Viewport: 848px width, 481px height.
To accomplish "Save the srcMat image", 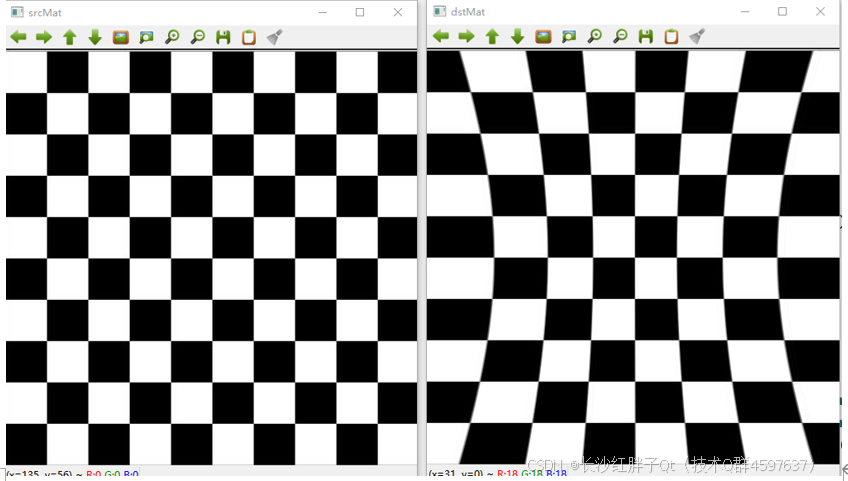I will pos(223,37).
